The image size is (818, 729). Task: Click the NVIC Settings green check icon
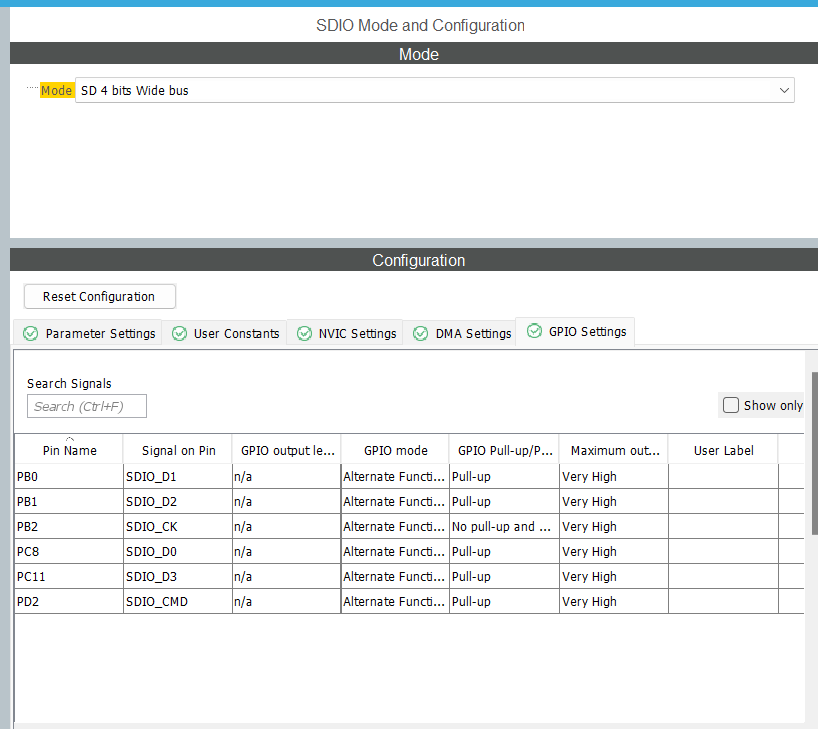(x=304, y=333)
